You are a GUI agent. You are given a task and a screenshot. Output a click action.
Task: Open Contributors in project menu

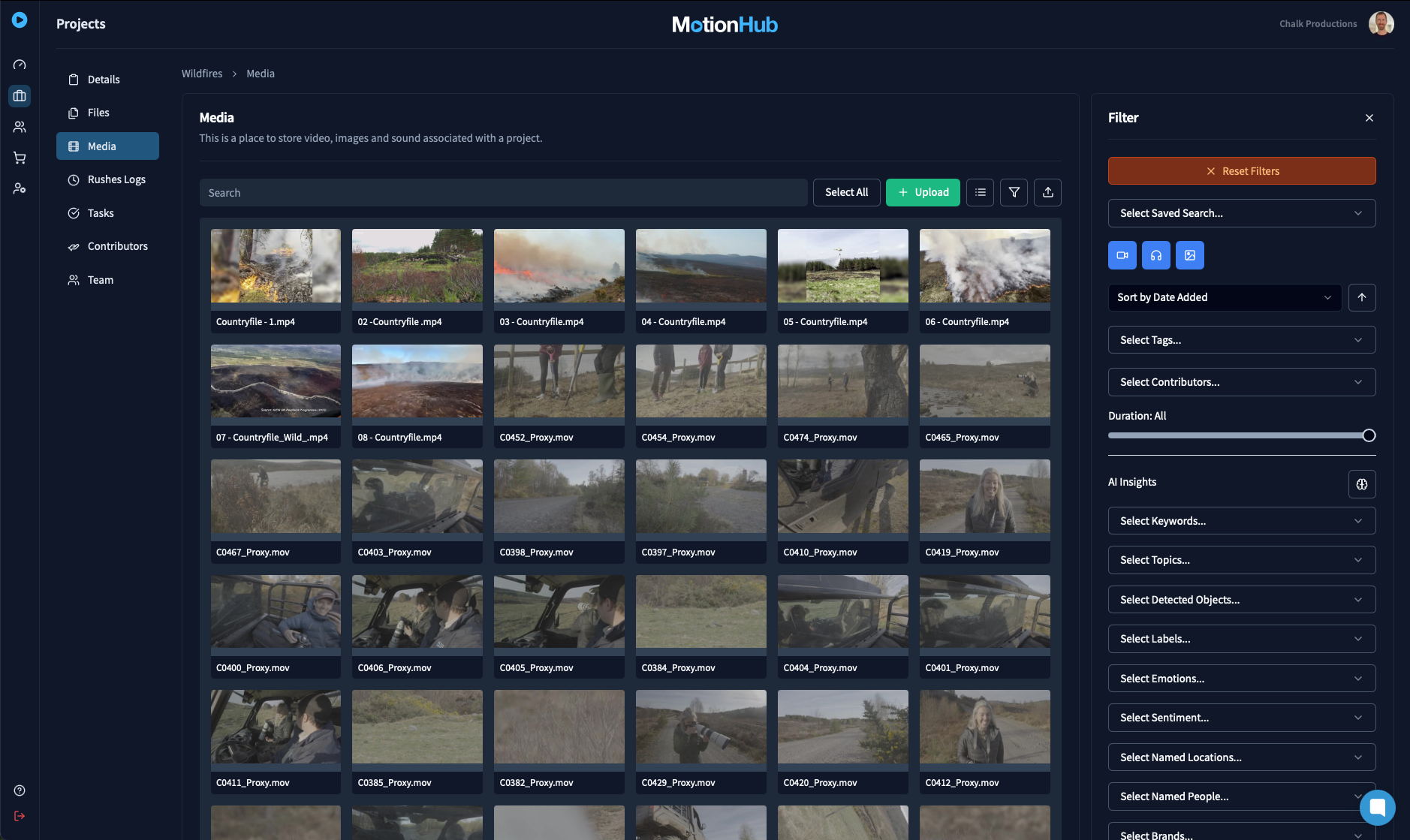tap(107, 246)
